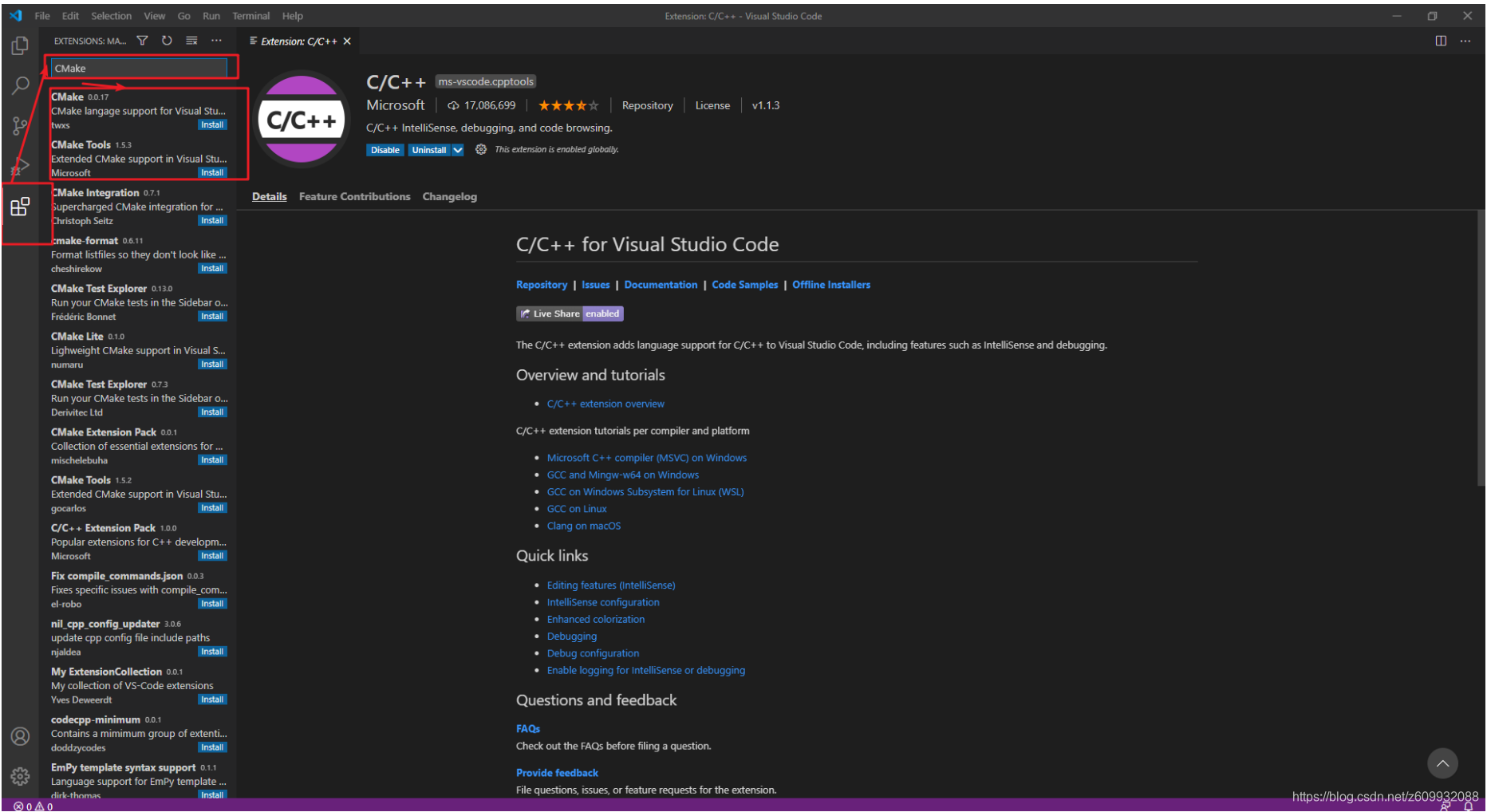The image size is (1487, 812).
Task: Switch to the Details tab
Action: pyautogui.click(x=270, y=196)
